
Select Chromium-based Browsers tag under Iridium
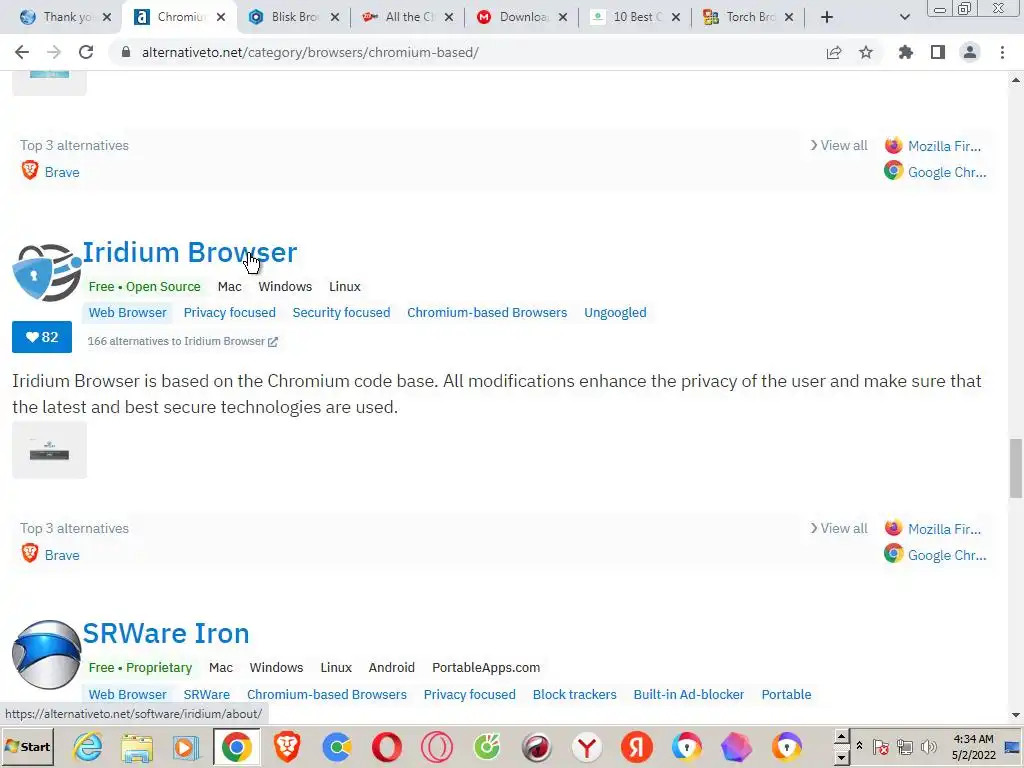point(487,313)
